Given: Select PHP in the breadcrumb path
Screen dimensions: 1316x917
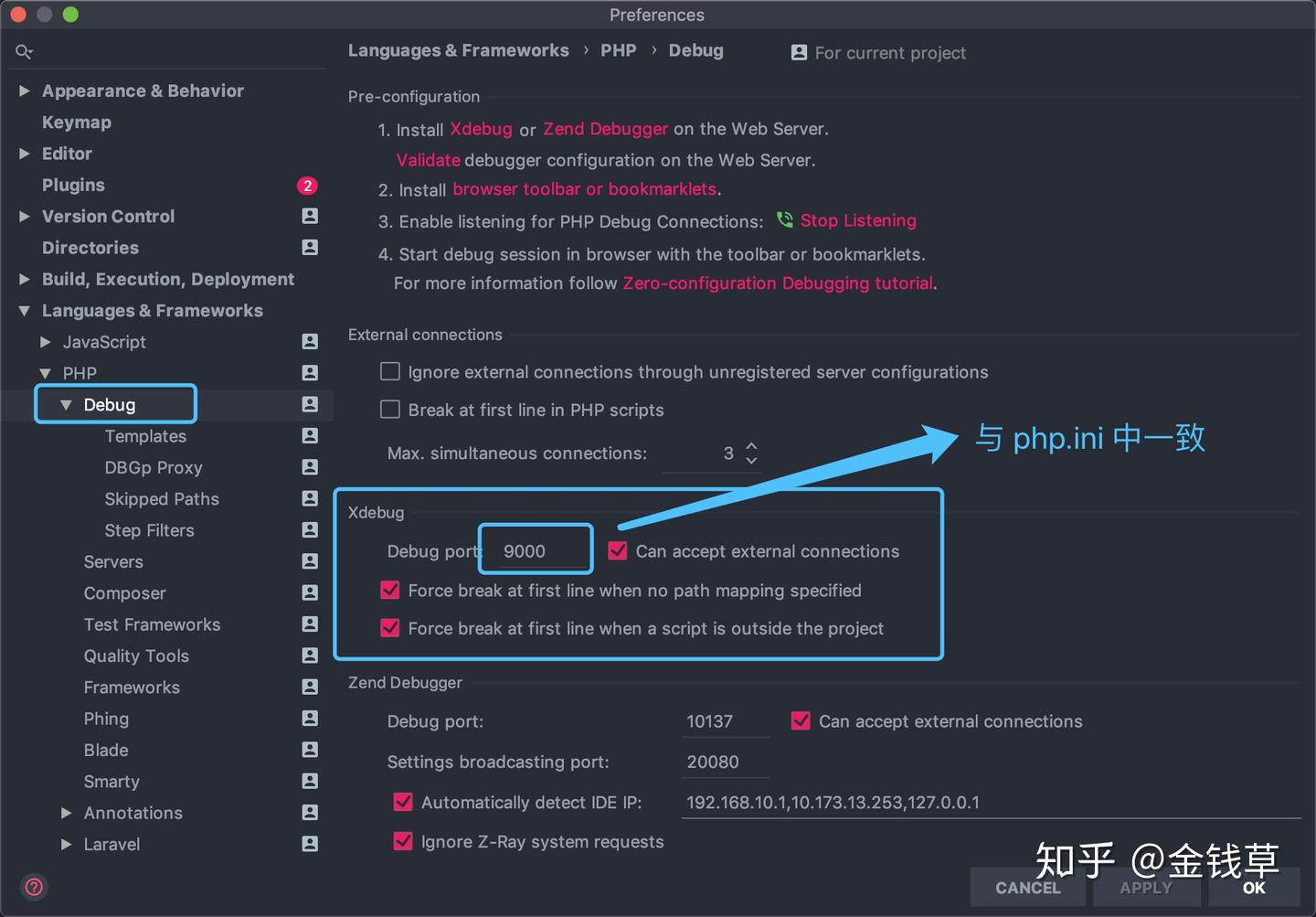Looking at the screenshot, I should [x=619, y=50].
